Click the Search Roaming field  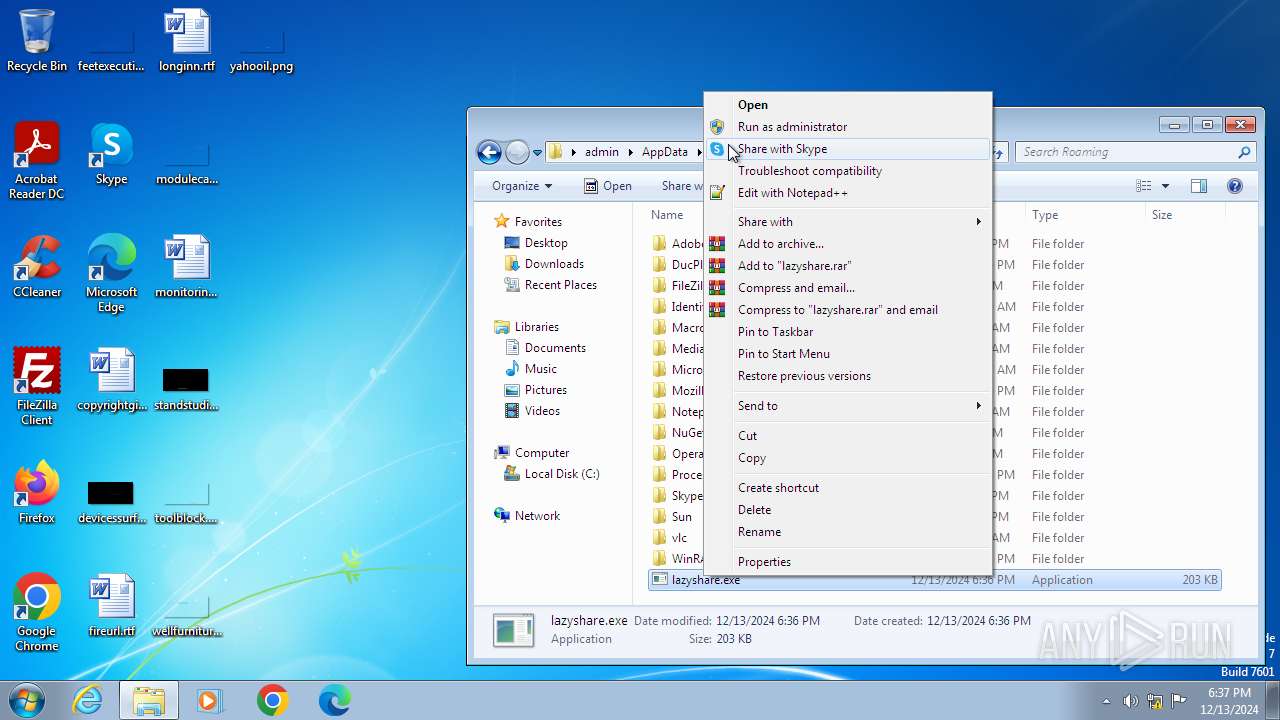pos(1135,152)
